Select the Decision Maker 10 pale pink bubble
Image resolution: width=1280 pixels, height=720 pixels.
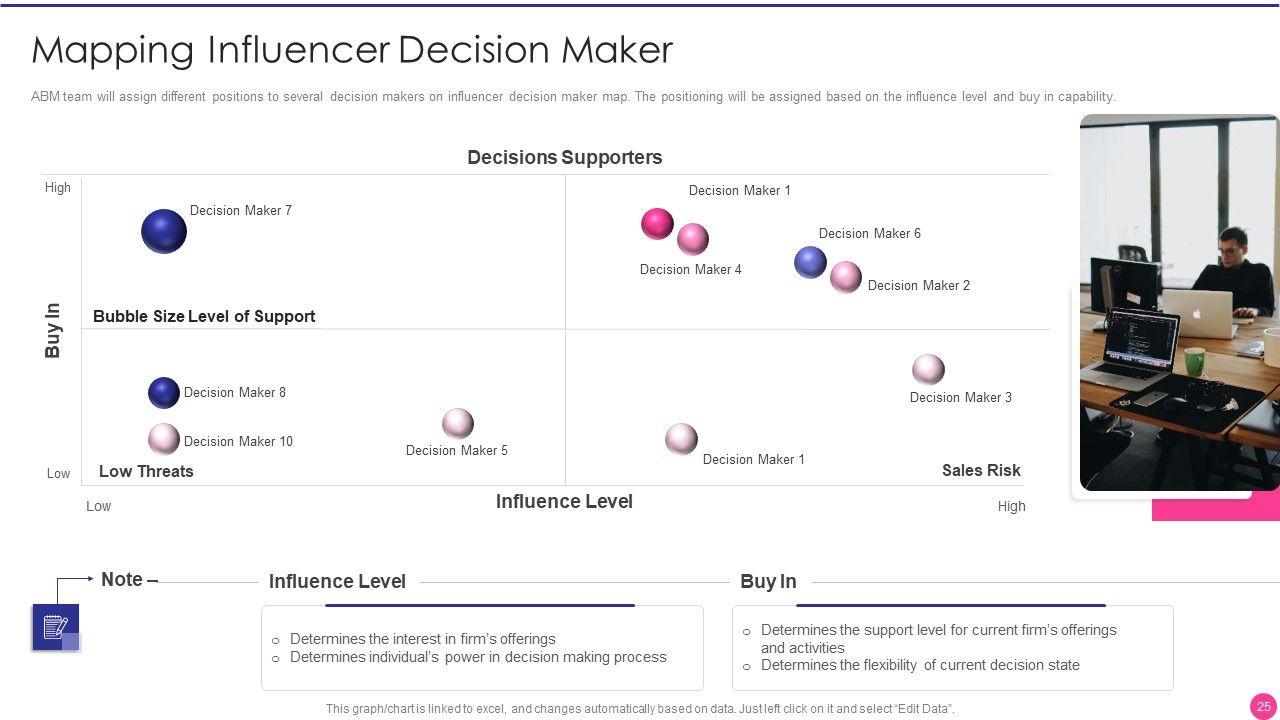[x=164, y=439]
